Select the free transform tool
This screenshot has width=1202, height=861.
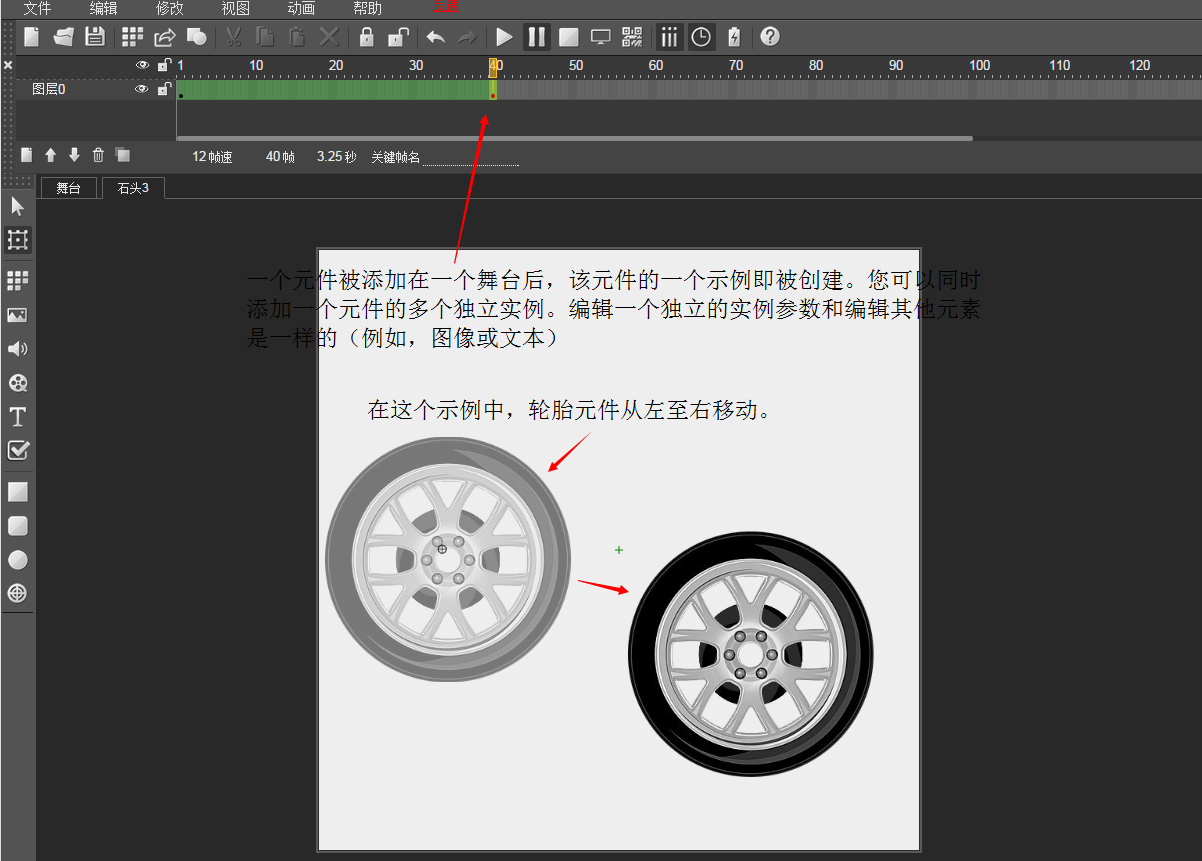click(x=17, y=240)
